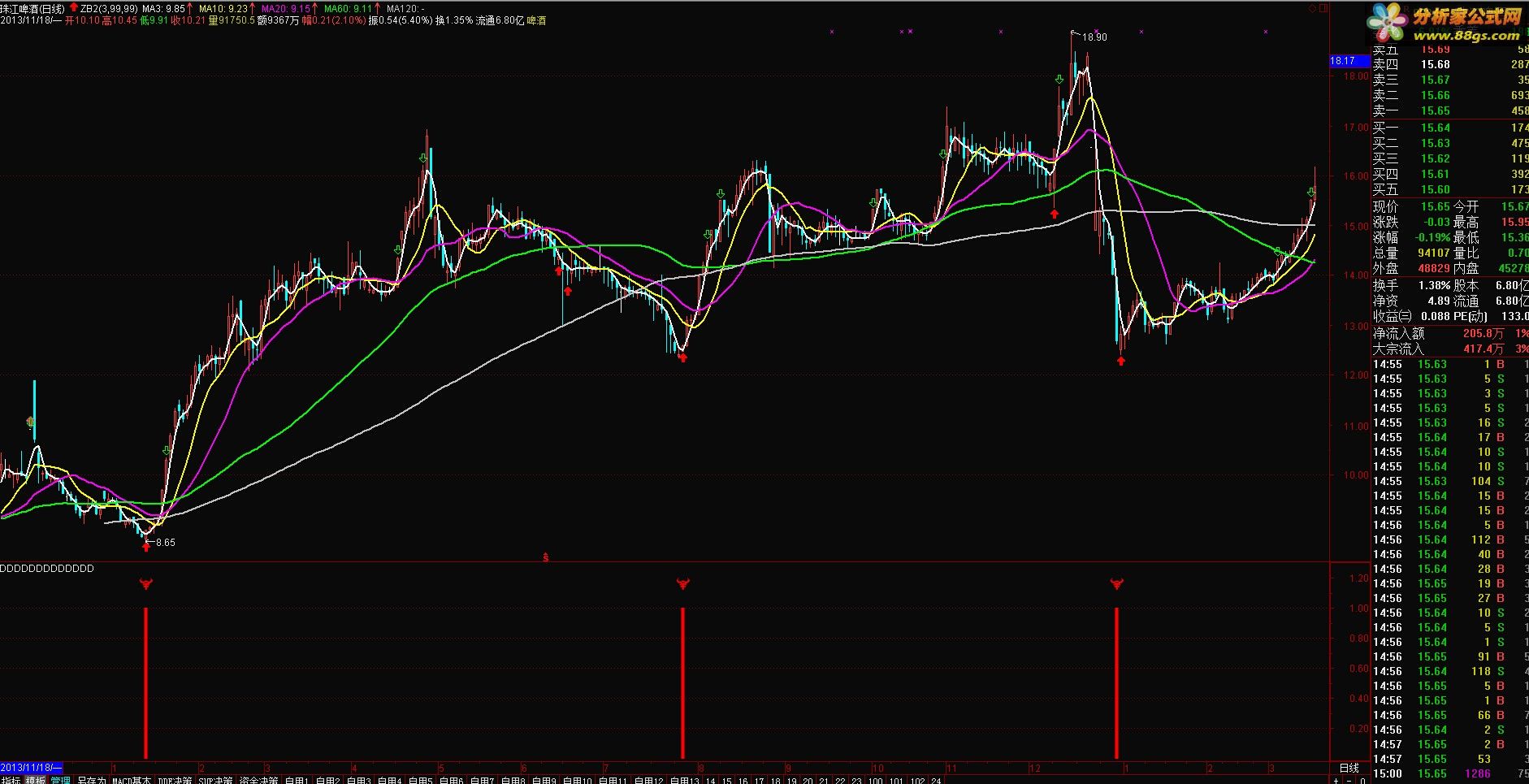Image resolution: width=1529 pixels, height=784 pixels.
Task: Click the 大宗流入 417.4万 row
Action: click(x=1450, y=349)
